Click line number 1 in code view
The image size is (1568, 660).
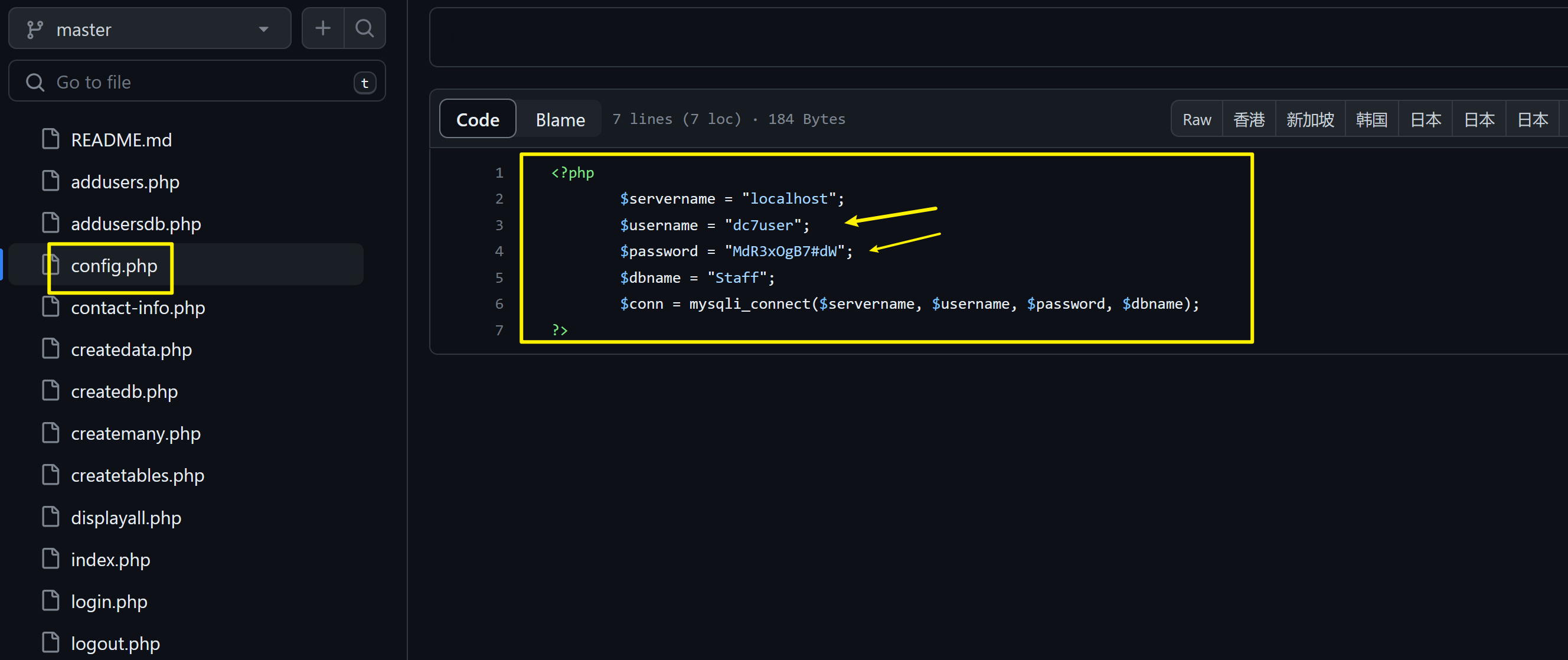point(499,173)
